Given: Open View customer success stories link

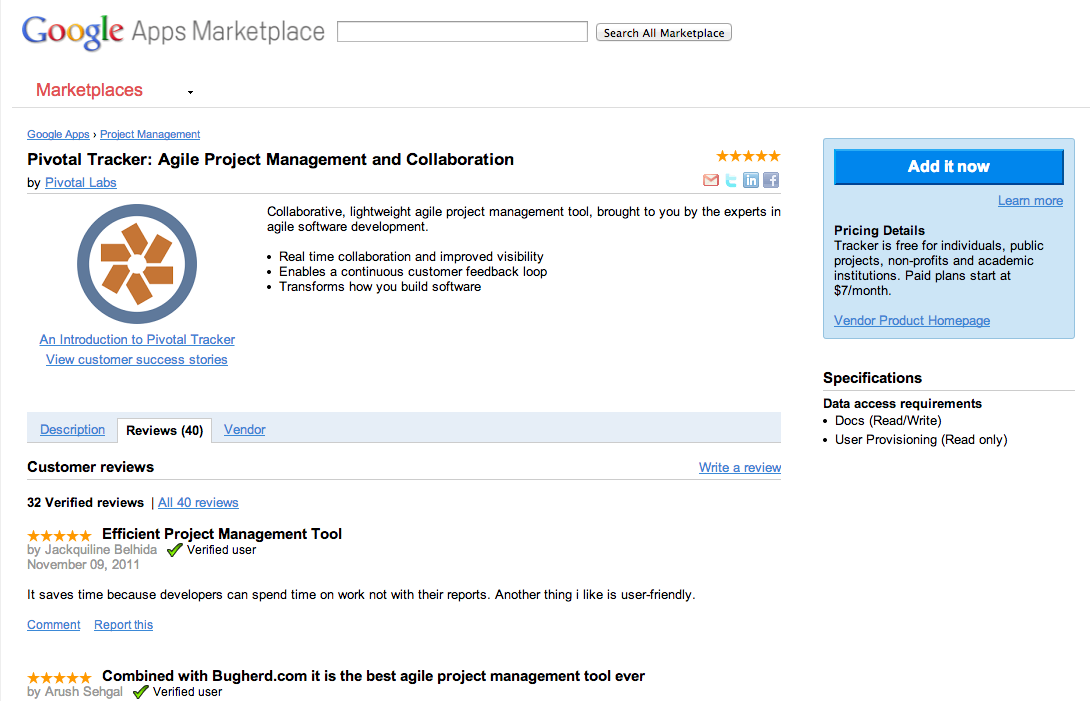Looking at the screenshot, I should (137, 360).
